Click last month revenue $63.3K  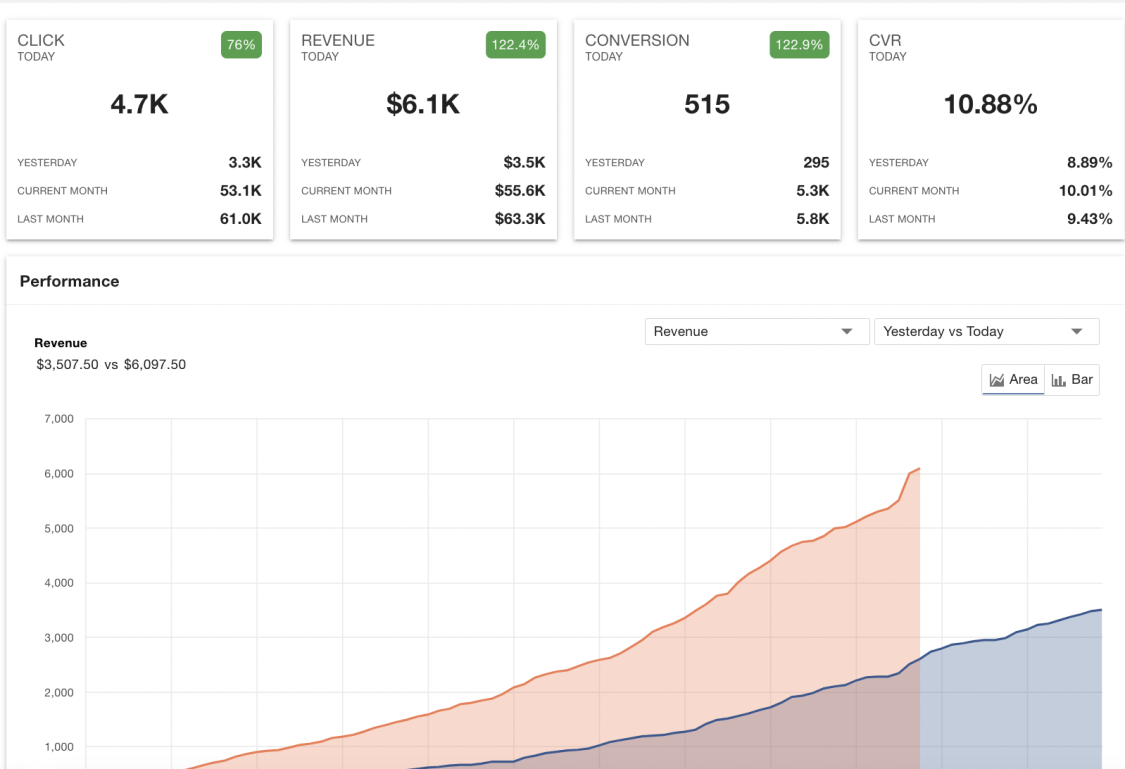click(x=519, y=219)
